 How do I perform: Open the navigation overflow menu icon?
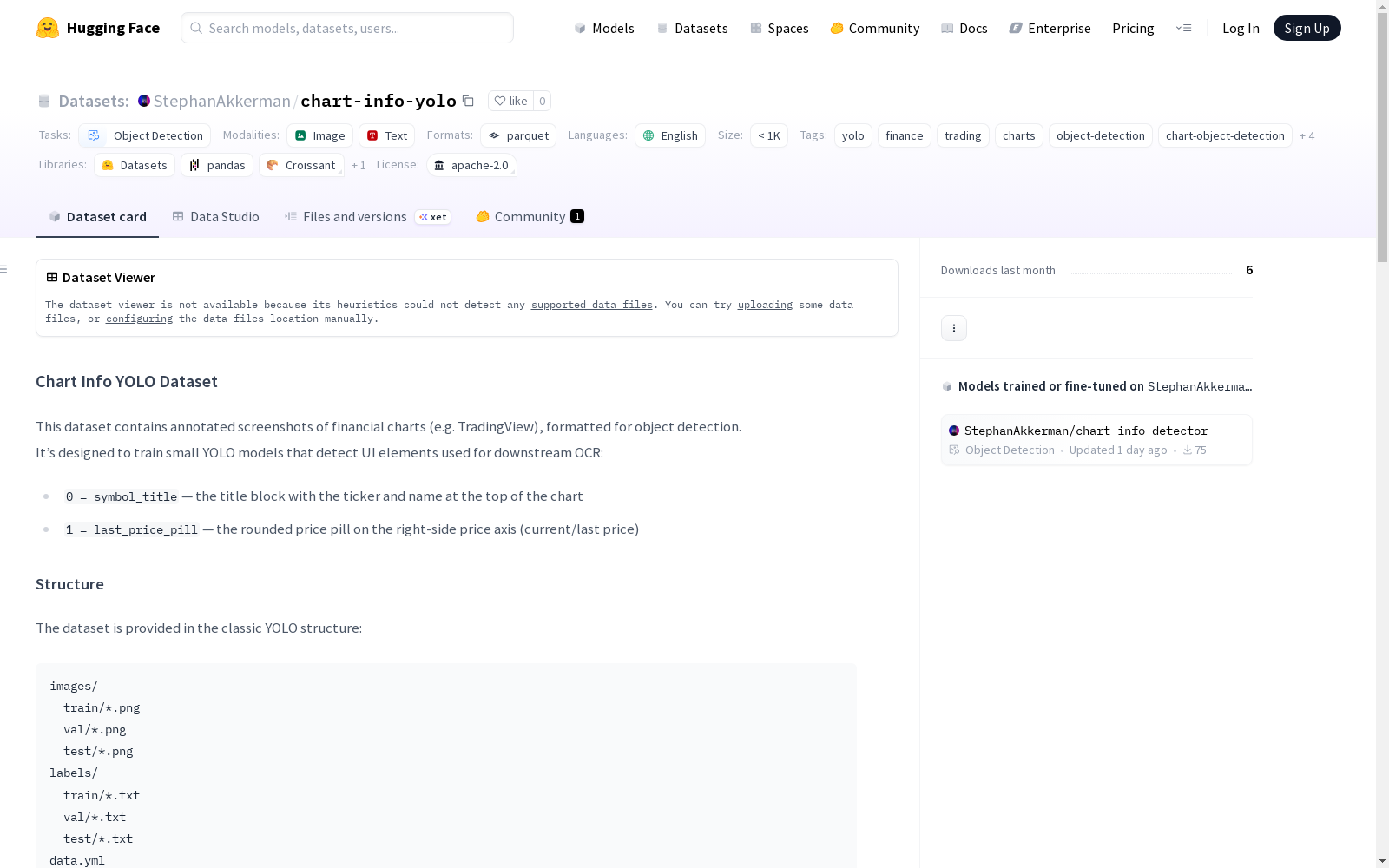click(x=1183, y=28)
